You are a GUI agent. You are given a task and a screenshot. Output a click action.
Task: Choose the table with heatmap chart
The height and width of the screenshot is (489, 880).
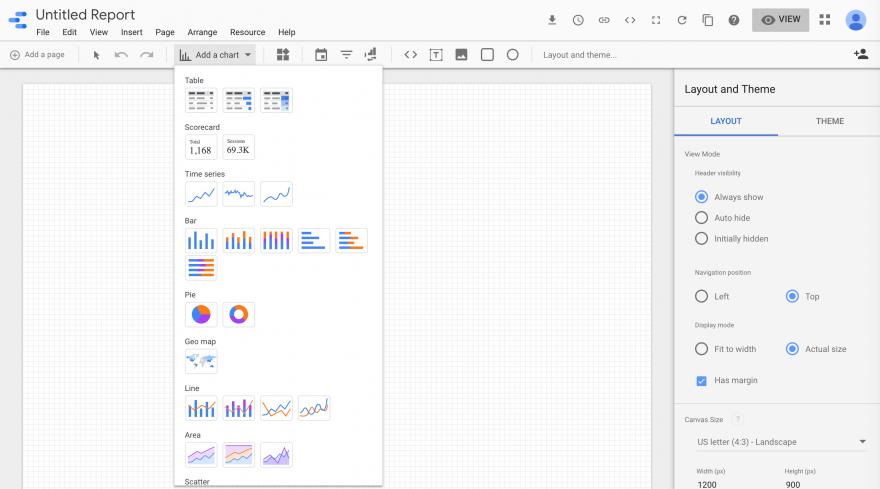(x=276, y=100)
